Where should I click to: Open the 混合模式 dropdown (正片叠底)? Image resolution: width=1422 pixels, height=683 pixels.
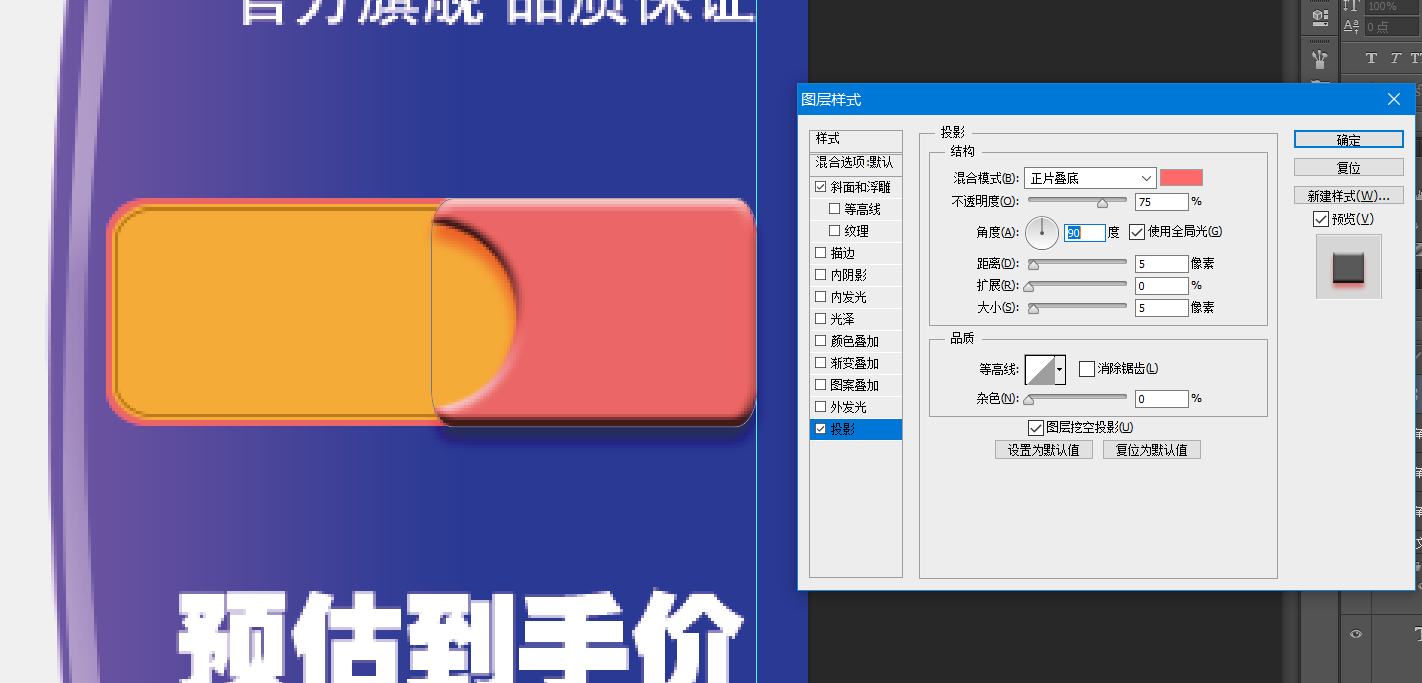(1090, 178)
